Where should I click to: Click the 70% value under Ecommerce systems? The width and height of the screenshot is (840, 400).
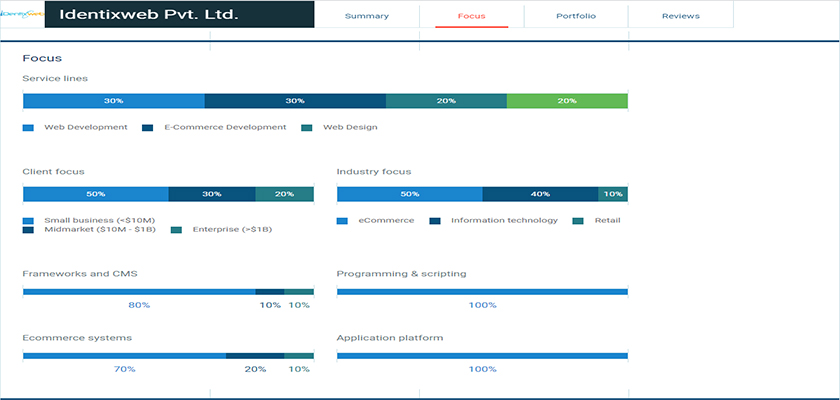point(125,369)
